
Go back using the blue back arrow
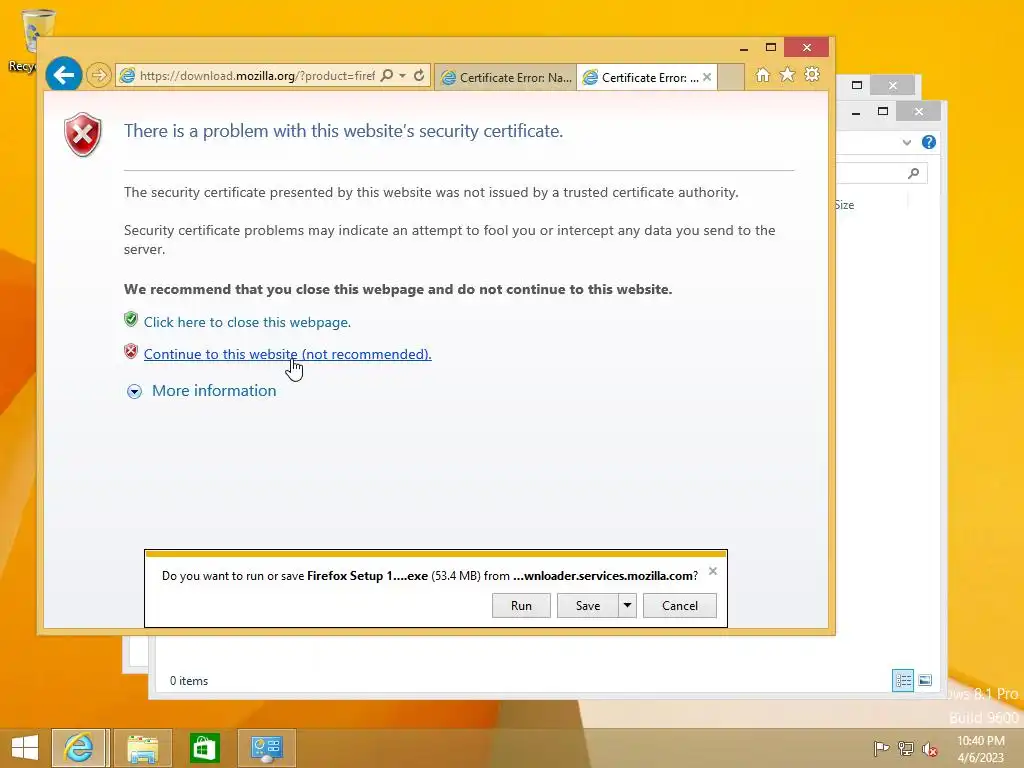pyautogui.click(x=63, y=75)
